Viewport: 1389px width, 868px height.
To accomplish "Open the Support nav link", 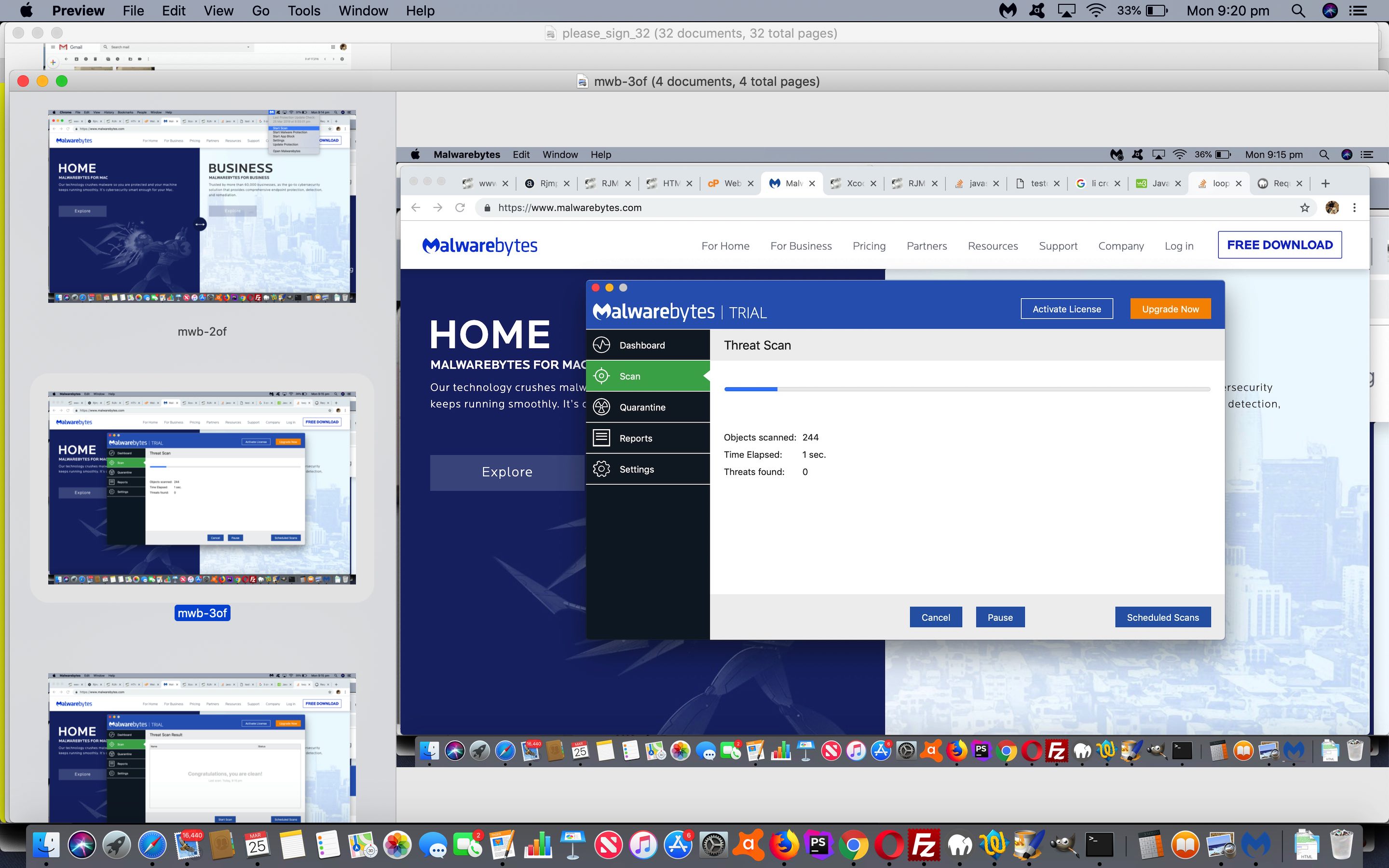I will point(1058,246).
